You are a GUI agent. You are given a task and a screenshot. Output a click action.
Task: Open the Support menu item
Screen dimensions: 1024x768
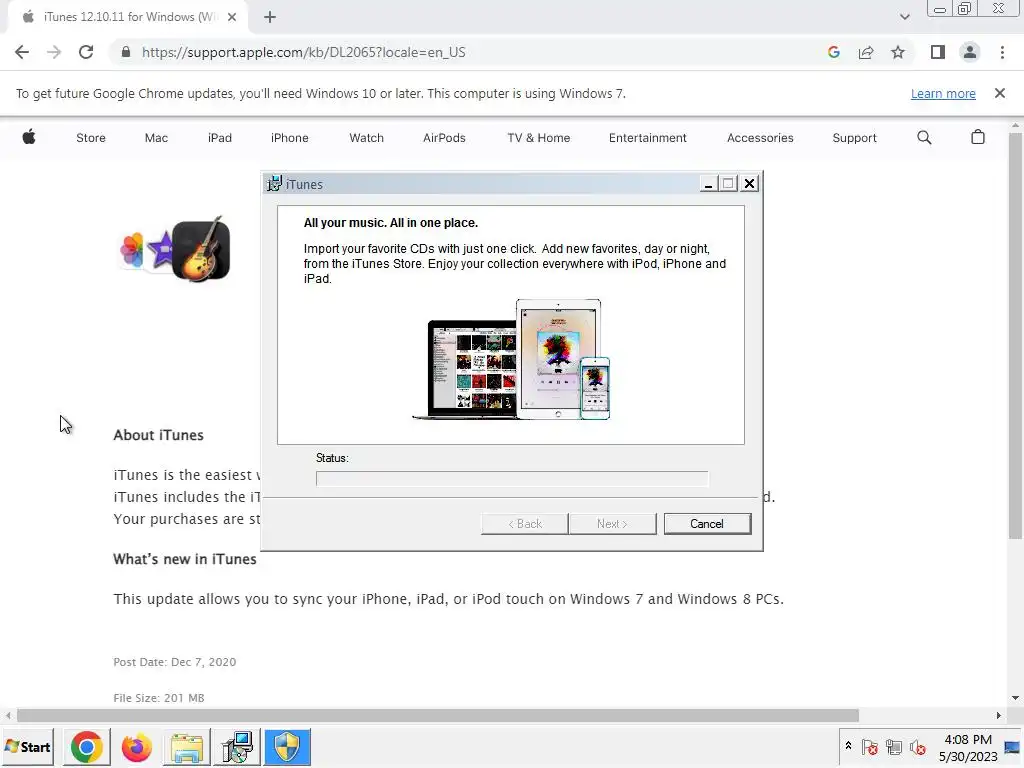click(854, 138)
